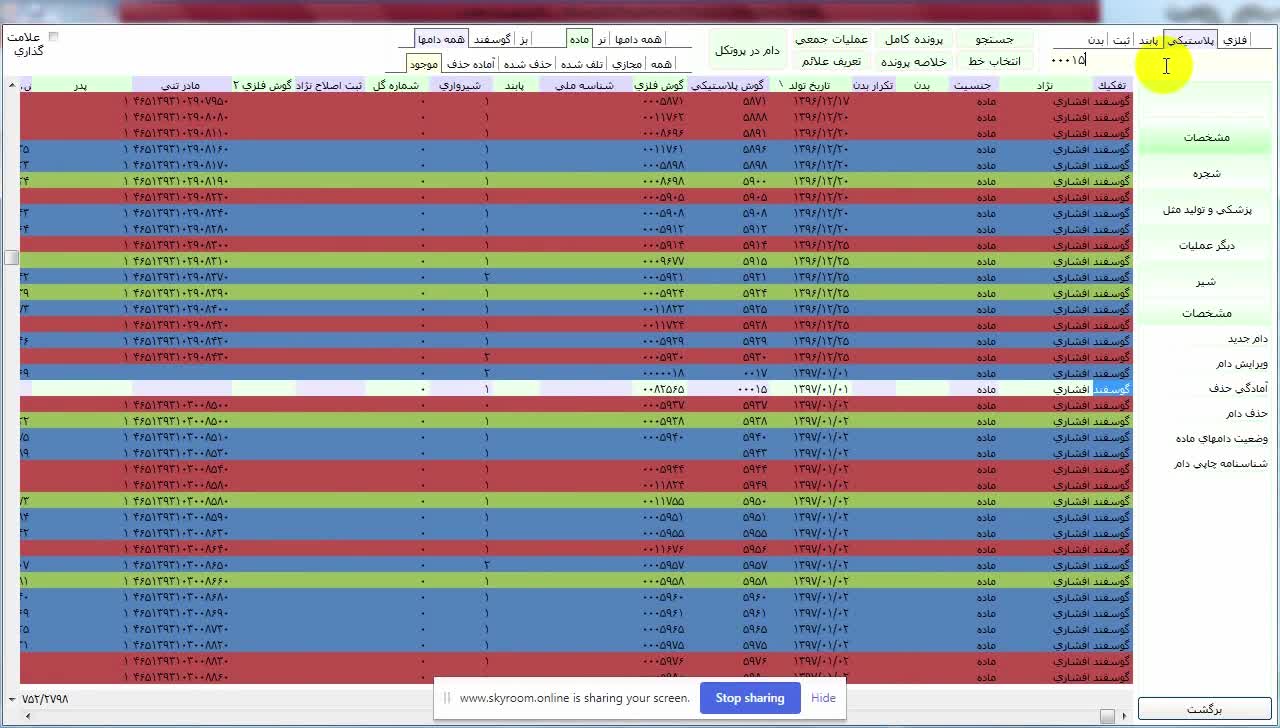The height and width of the screenshot is (728, 1280).
Task: Click the عملیات جمعی button
Action: [830, 39]
